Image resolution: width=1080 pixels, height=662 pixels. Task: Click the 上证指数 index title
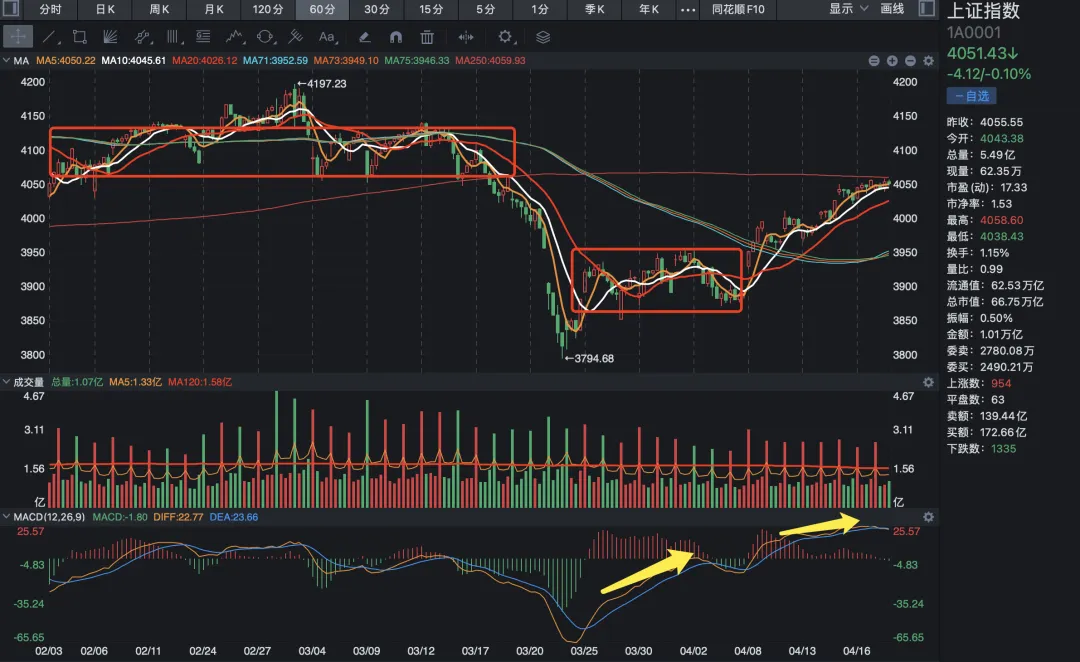pos(984,11)
